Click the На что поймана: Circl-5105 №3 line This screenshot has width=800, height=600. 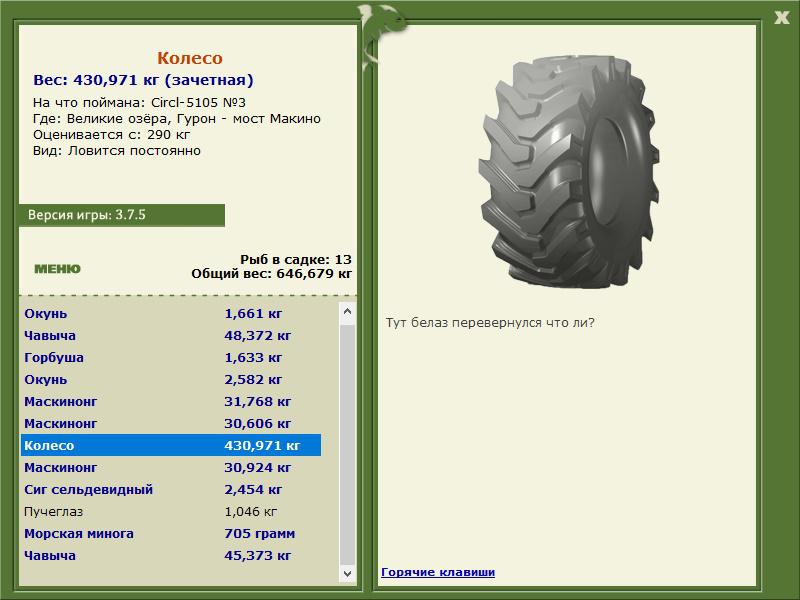[139, 103]
